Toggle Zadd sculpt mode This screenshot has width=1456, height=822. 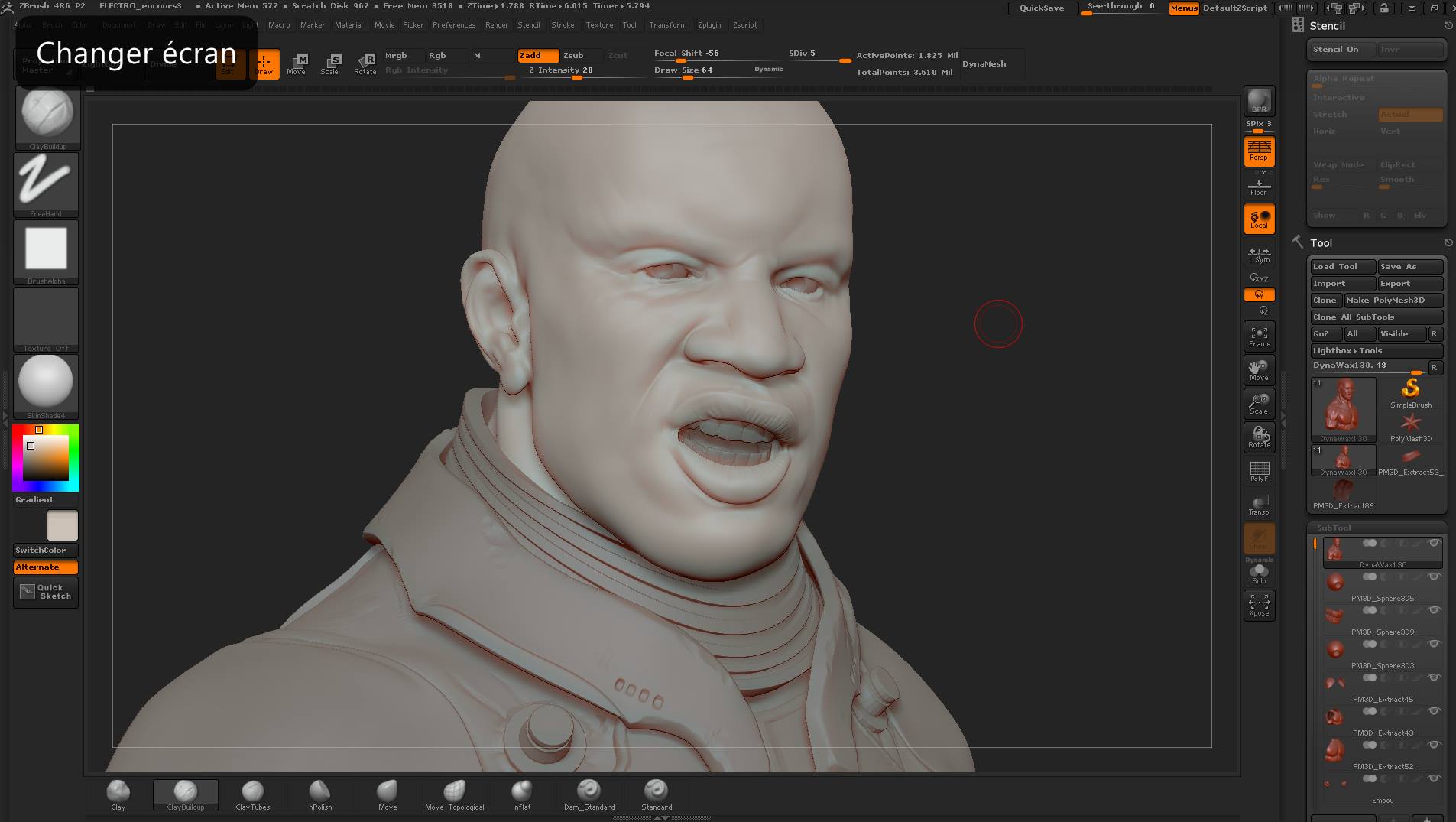[x=538, y=55]
